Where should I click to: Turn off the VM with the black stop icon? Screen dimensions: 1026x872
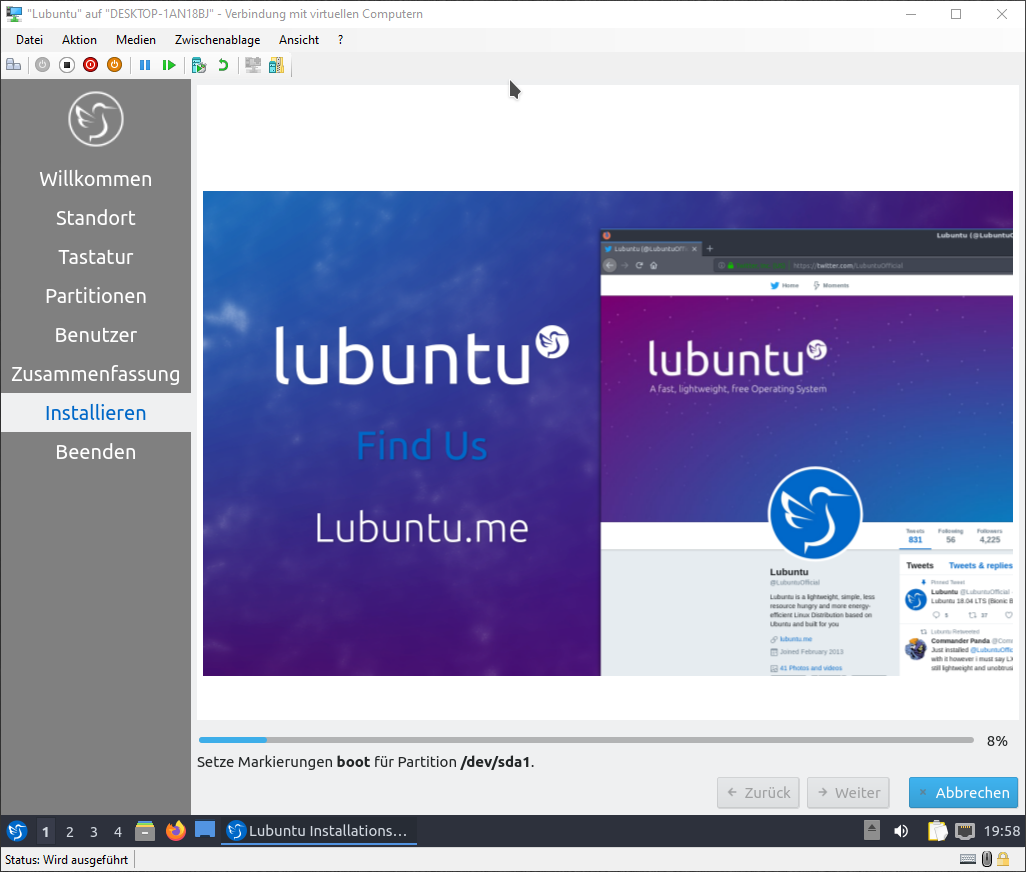coord(66,65)
